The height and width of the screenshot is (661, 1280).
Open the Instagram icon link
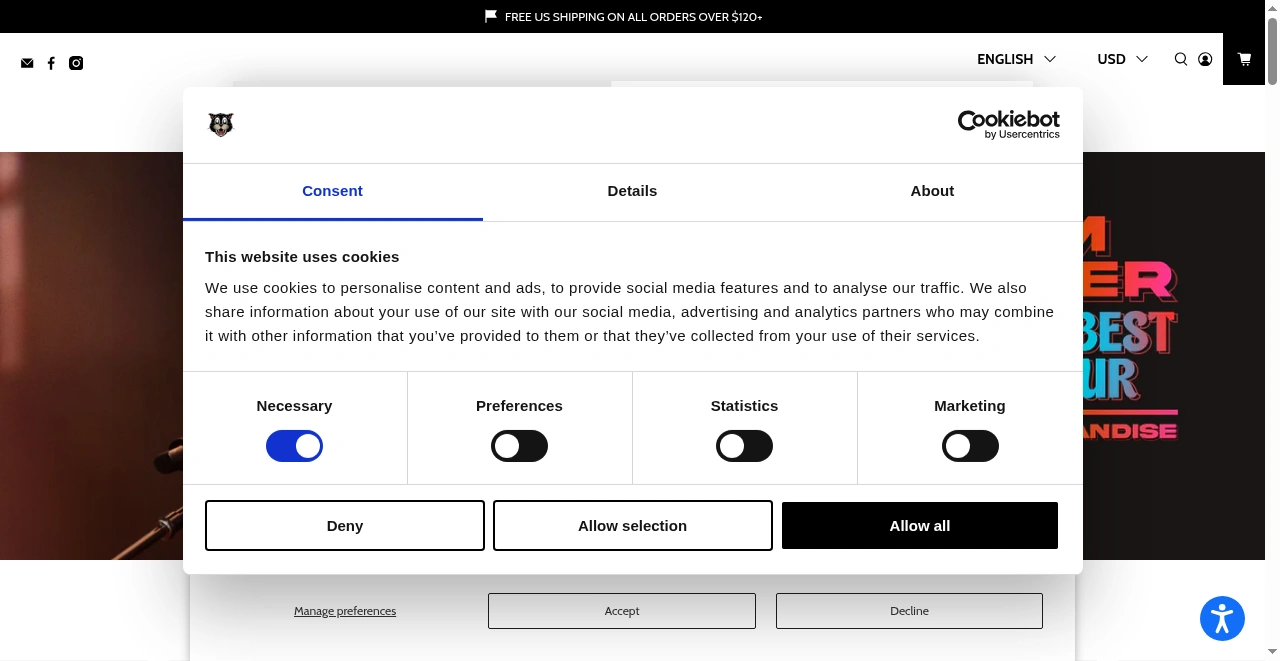pyautogui.click(x=76, y=63)
